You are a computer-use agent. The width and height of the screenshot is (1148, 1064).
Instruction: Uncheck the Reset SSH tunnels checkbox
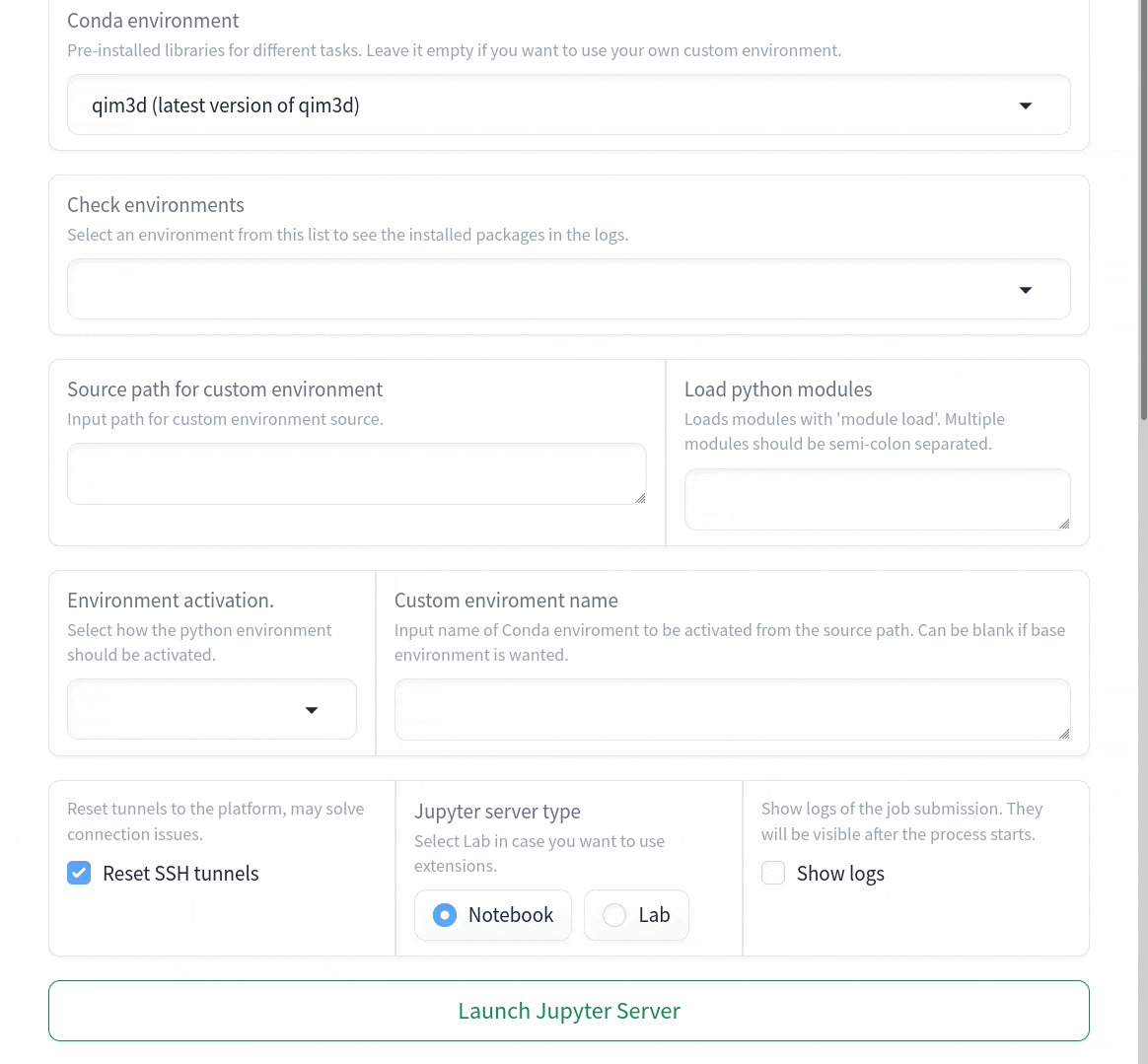(x=79, y=874)
